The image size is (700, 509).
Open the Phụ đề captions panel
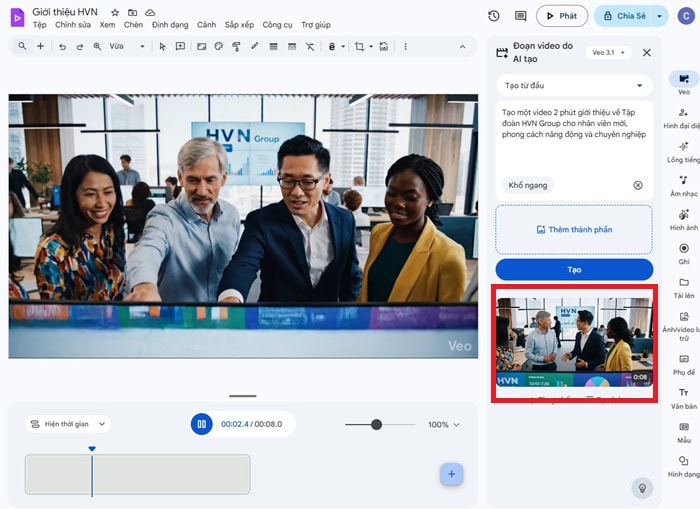(x=683, y=362)
